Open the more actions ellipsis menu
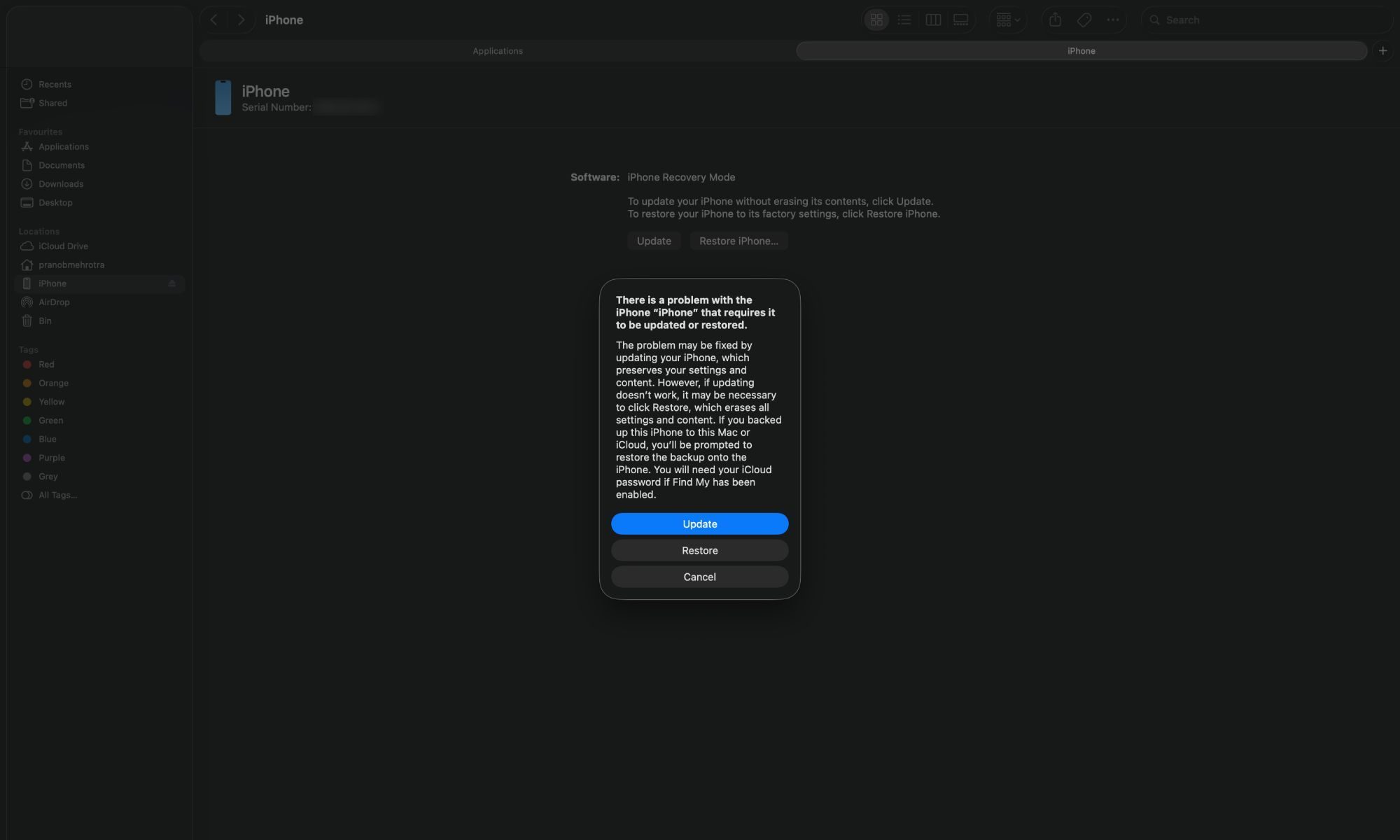This screenshot has height=840, width=1400. pos(1113,20)
